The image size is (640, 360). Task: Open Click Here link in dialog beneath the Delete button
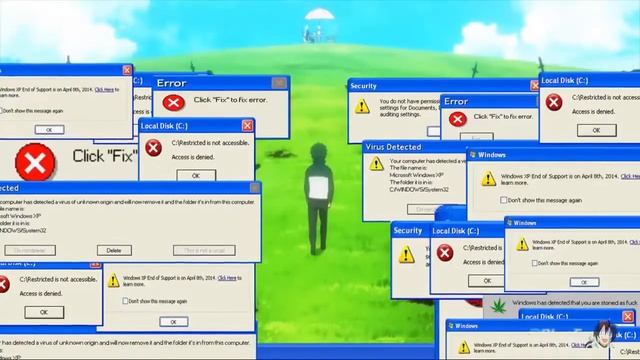pyautogui.click(x=227, y=278)
